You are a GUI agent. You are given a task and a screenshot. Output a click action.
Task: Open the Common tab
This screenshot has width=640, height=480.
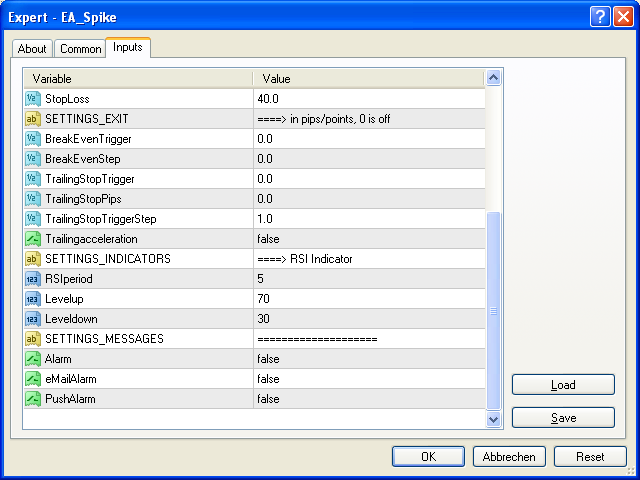tap(80, 49)
